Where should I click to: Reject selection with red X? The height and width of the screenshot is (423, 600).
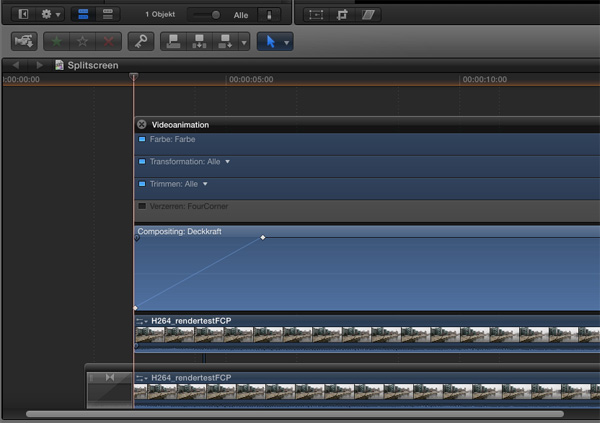[x=109, y=41]
